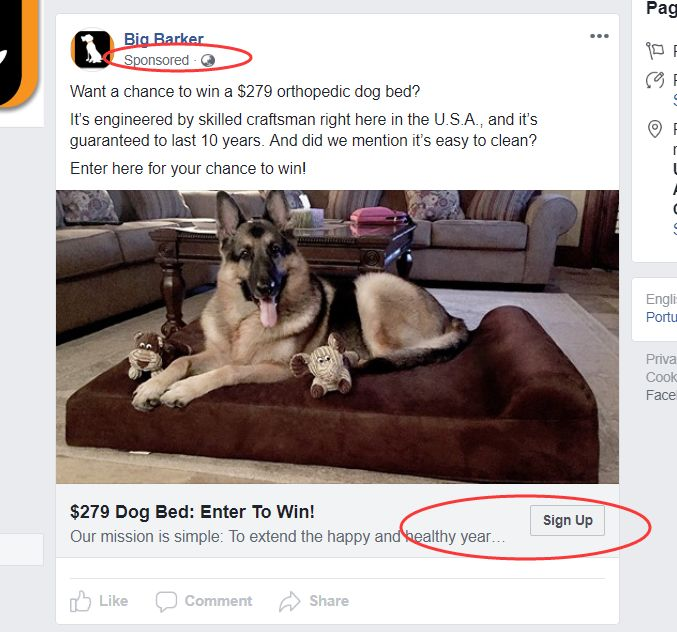Click the Sign Up button

click(x=567, y=520)
